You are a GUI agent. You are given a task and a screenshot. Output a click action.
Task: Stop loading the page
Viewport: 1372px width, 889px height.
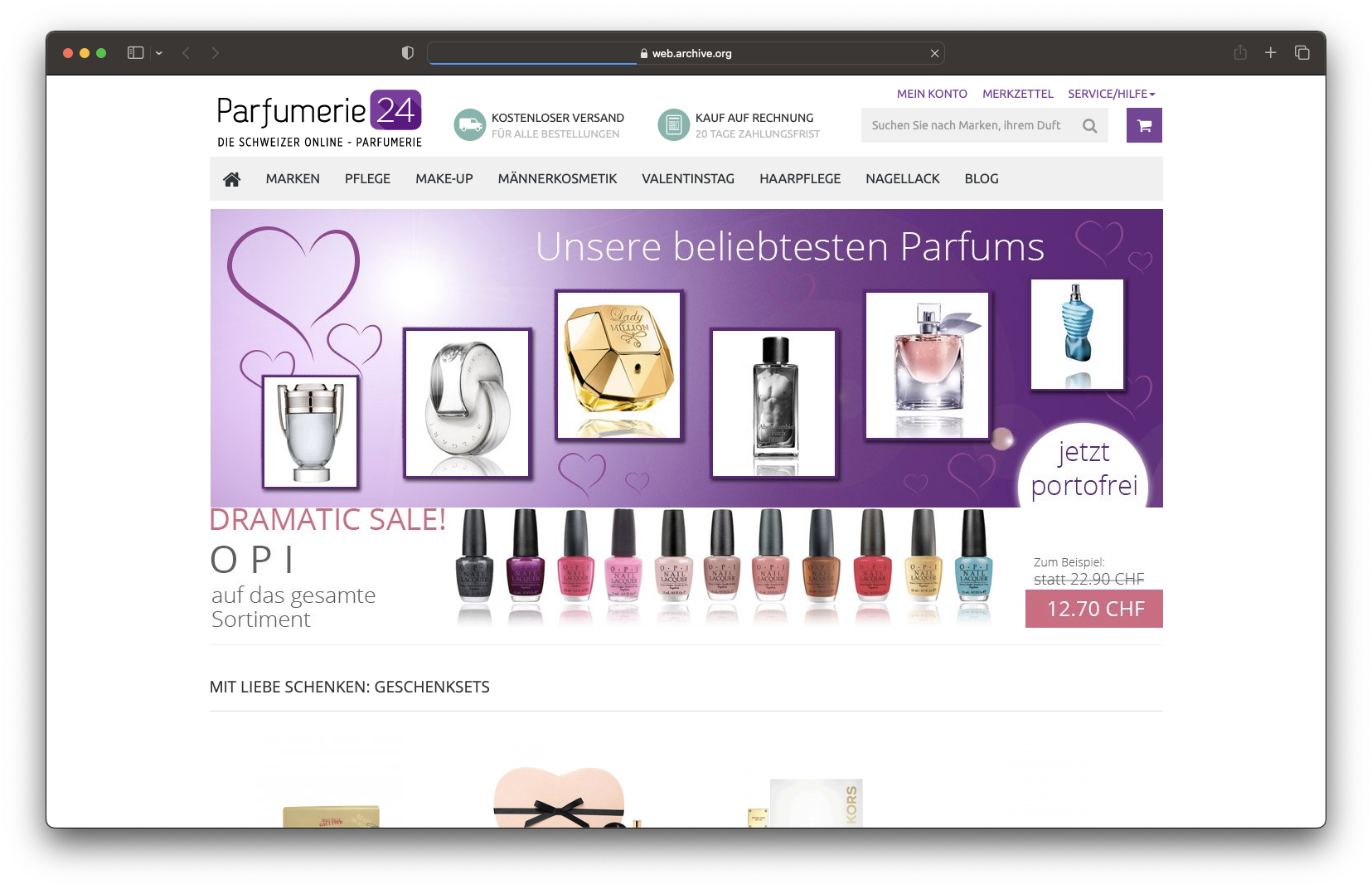[934, 53]
